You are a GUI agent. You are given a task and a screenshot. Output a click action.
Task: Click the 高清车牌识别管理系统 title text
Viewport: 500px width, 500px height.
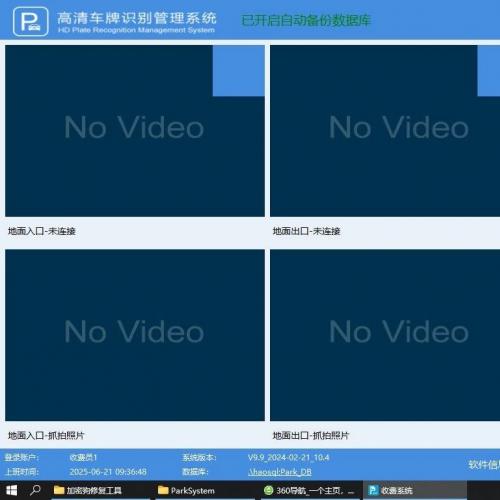137,18
